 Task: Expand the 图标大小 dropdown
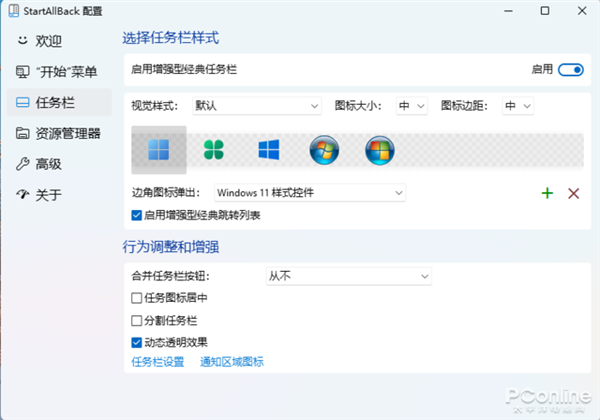click(x=412, y=105)
